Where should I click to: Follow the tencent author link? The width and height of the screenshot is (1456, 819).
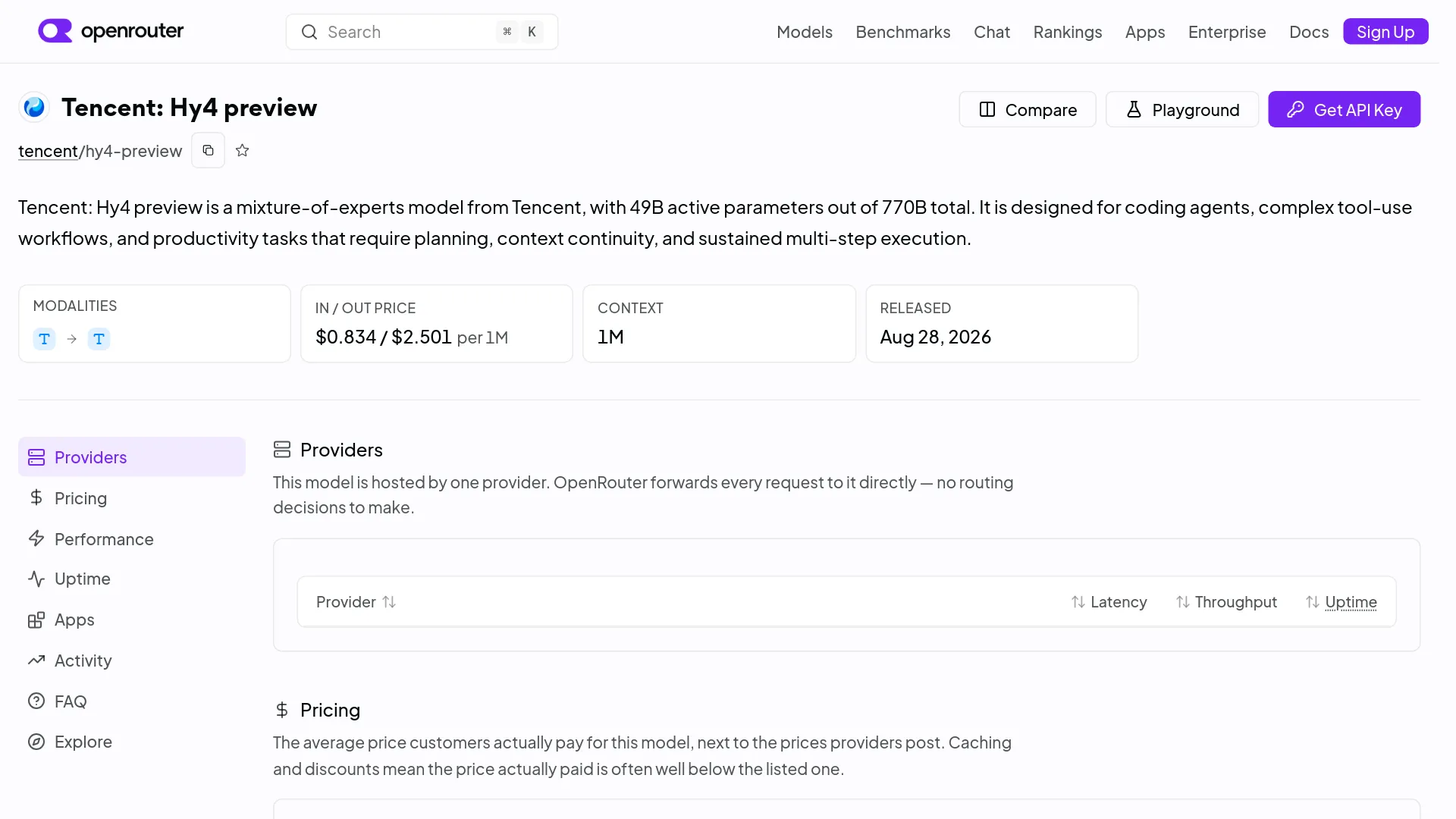pyautogui.click(x=48, y=151)
